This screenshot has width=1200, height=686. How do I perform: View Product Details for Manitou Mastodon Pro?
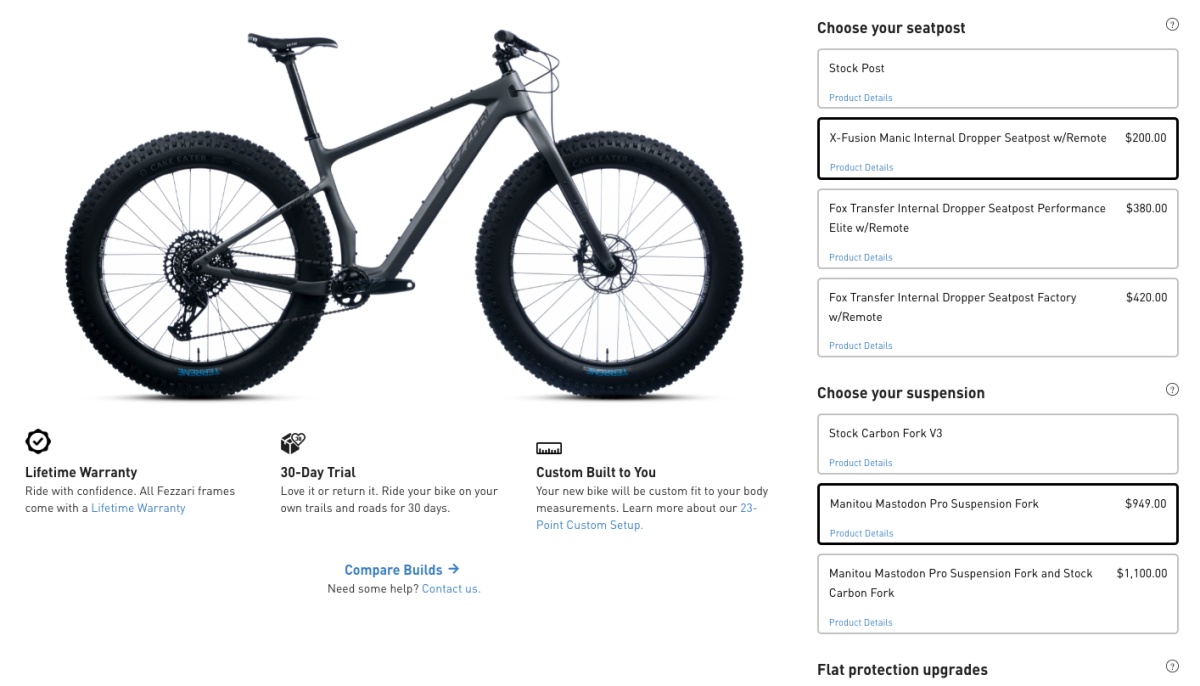(860, 533)
